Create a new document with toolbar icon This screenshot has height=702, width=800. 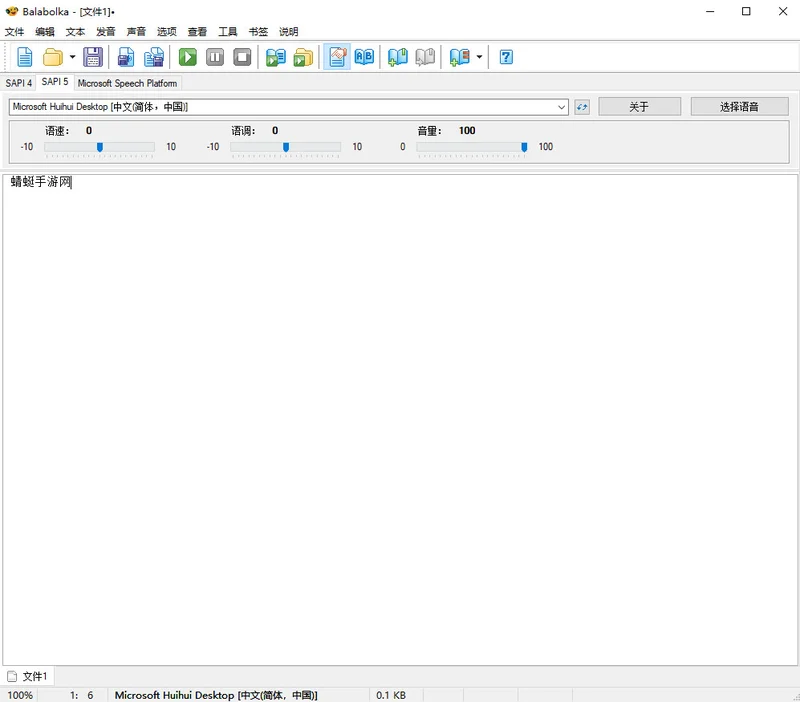(24, 57)
